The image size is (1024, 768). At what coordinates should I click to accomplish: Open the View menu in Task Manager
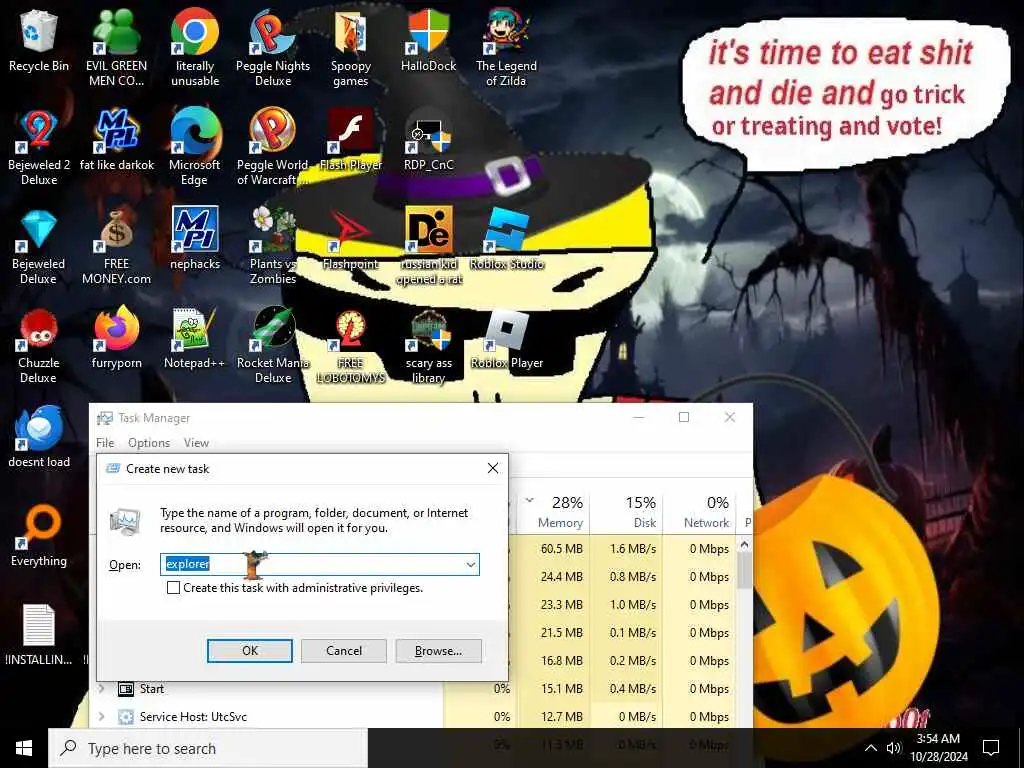[196, 443]
